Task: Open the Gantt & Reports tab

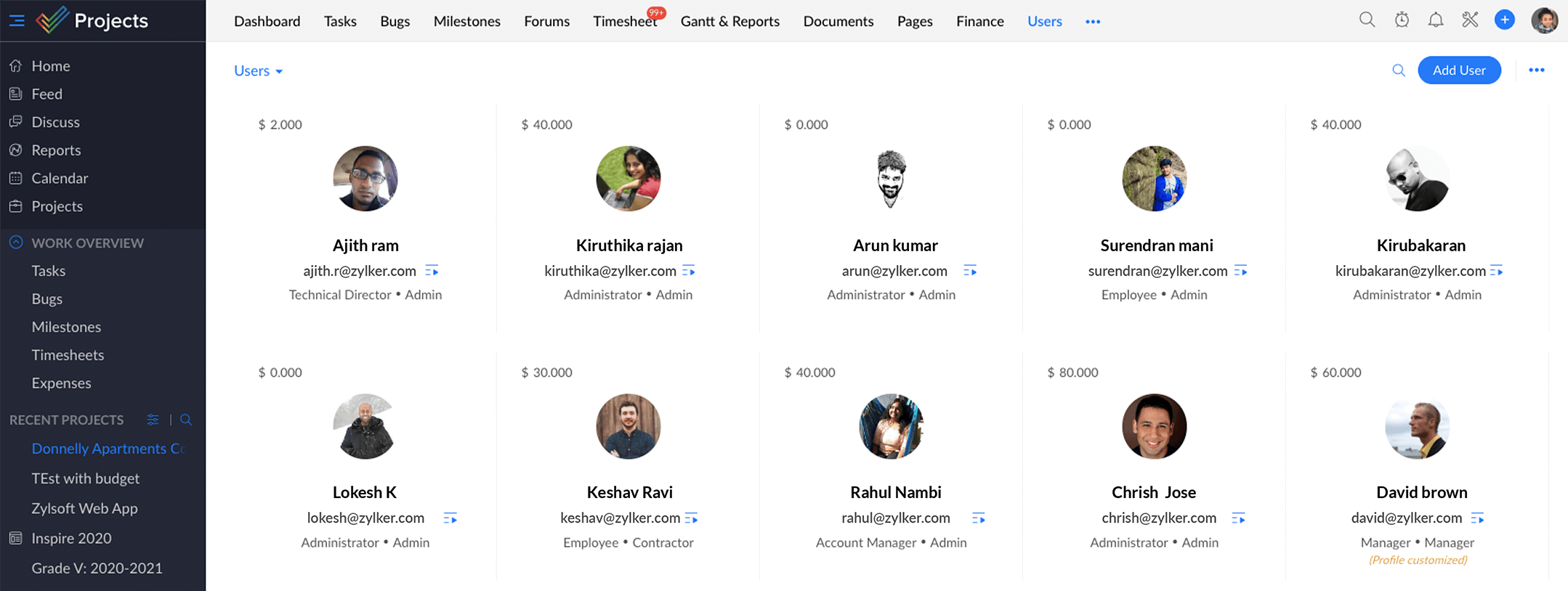Action: tap(730, 22)
